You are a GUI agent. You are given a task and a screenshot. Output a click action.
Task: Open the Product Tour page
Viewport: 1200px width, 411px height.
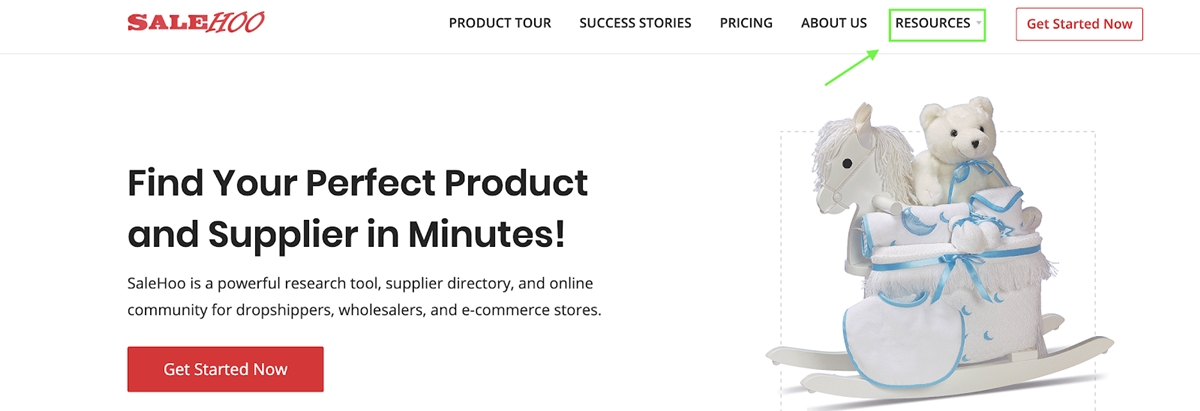click(500, 23)
